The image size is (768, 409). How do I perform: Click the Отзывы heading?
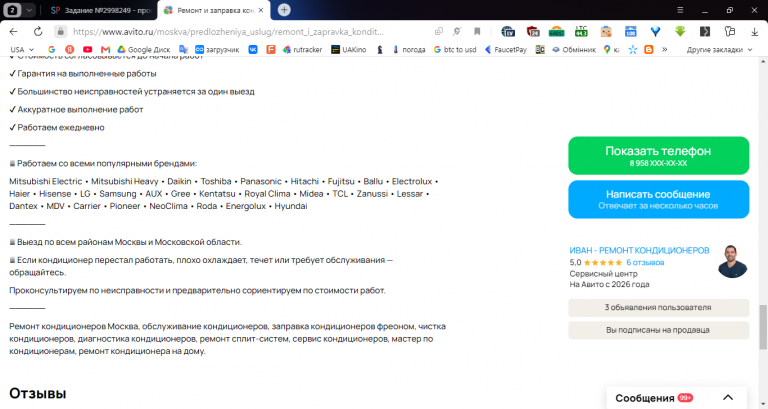coord(38,393)
